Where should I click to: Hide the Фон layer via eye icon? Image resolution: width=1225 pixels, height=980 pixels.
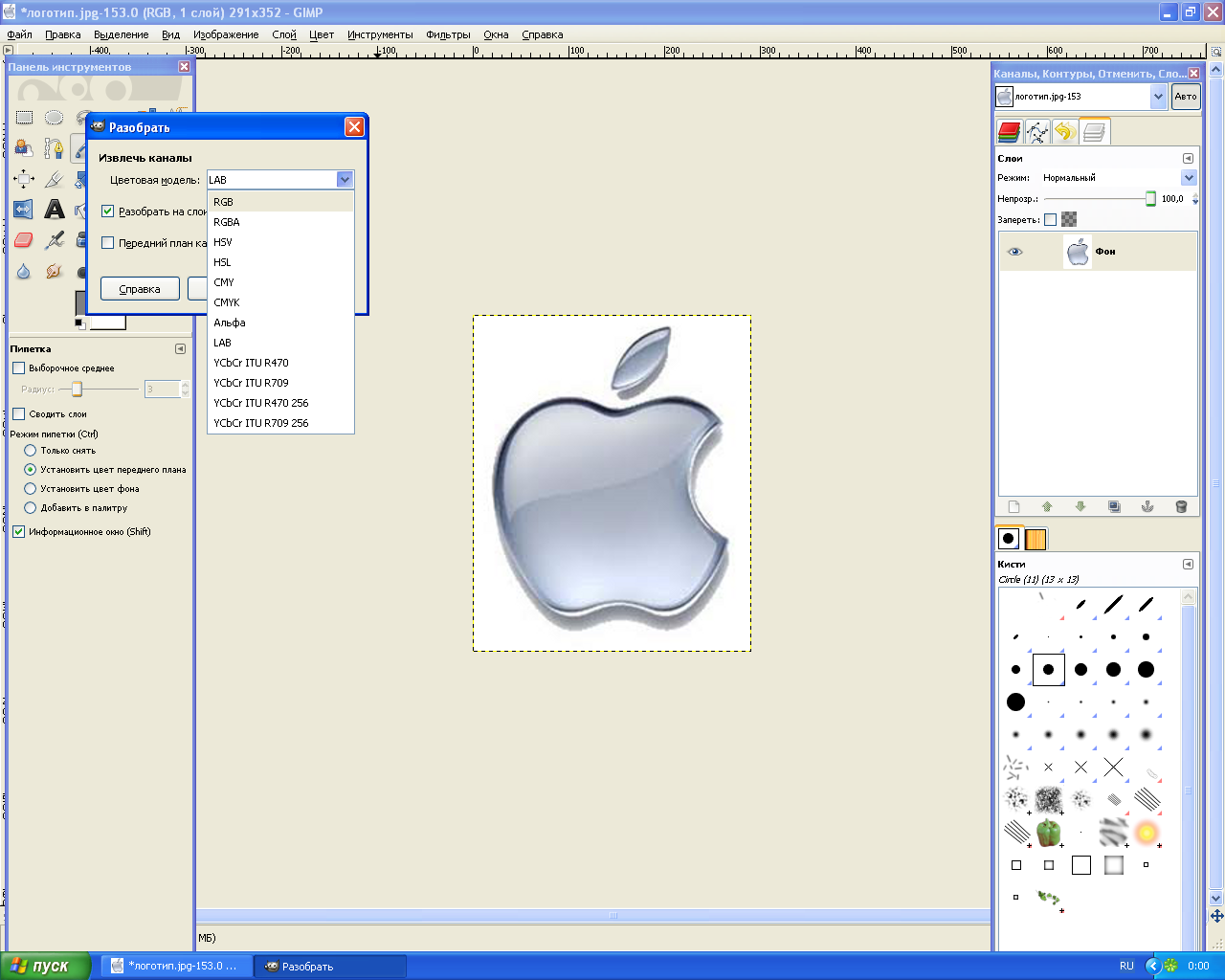tap(1015, 252)
